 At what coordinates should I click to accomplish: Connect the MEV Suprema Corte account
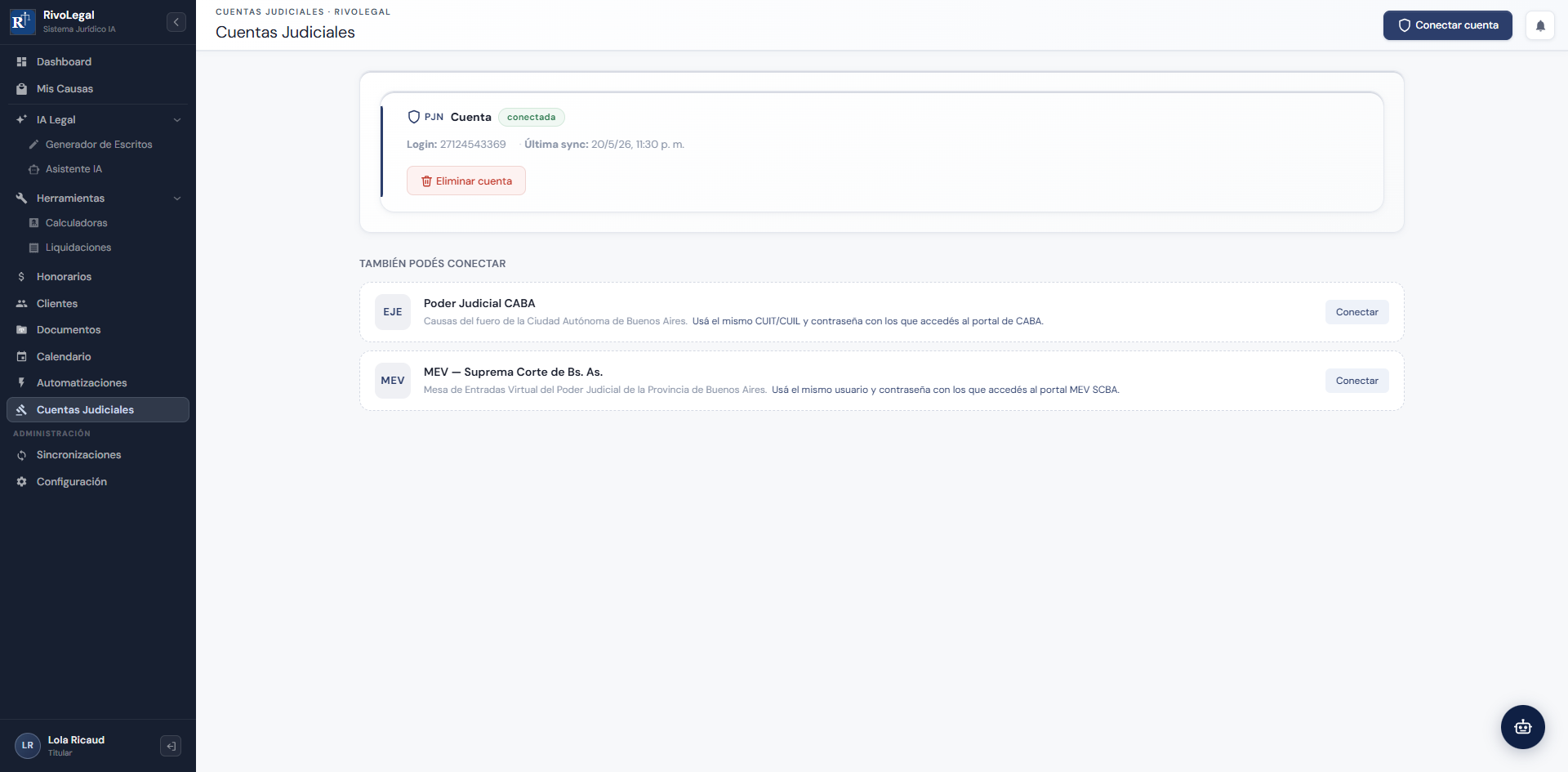1357,381
